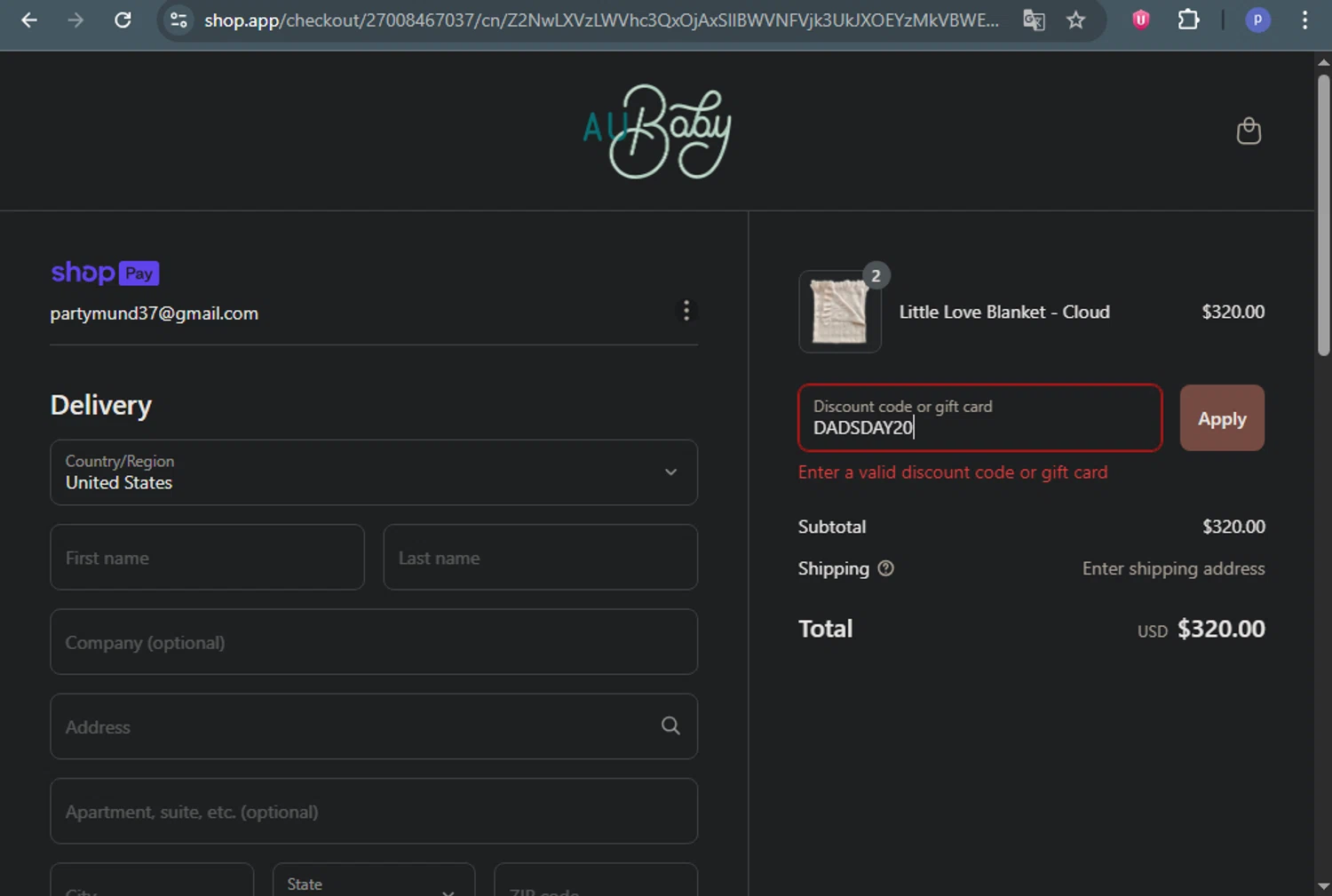
Task: Click the Delivery heading
Action: click(101, 405)
